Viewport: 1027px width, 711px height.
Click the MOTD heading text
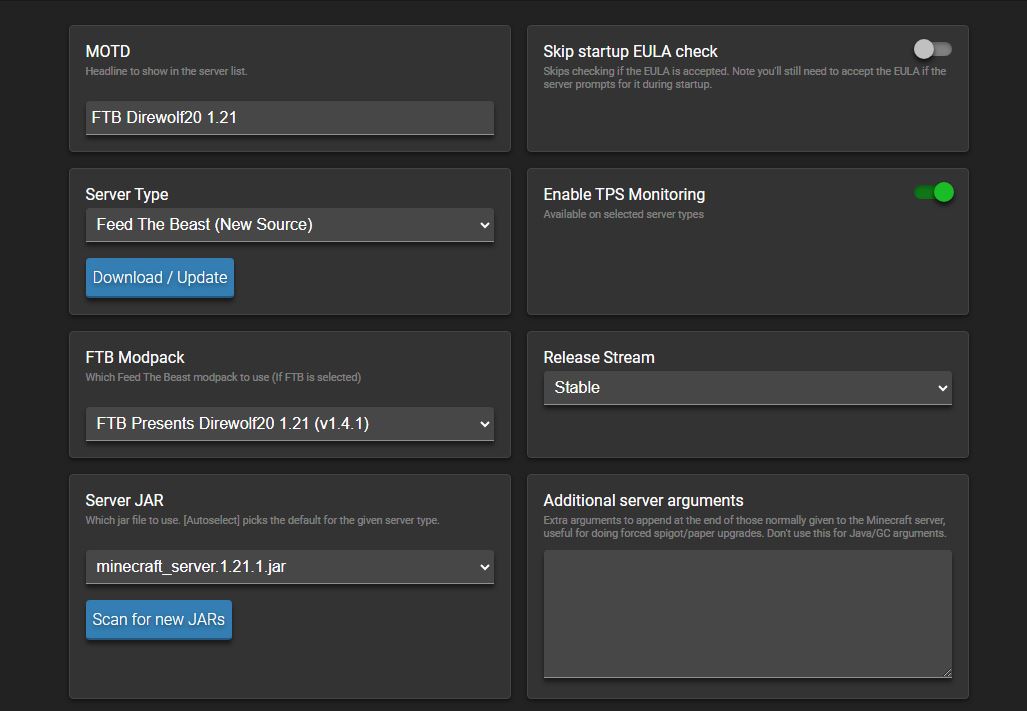click(x=108, y=51)
